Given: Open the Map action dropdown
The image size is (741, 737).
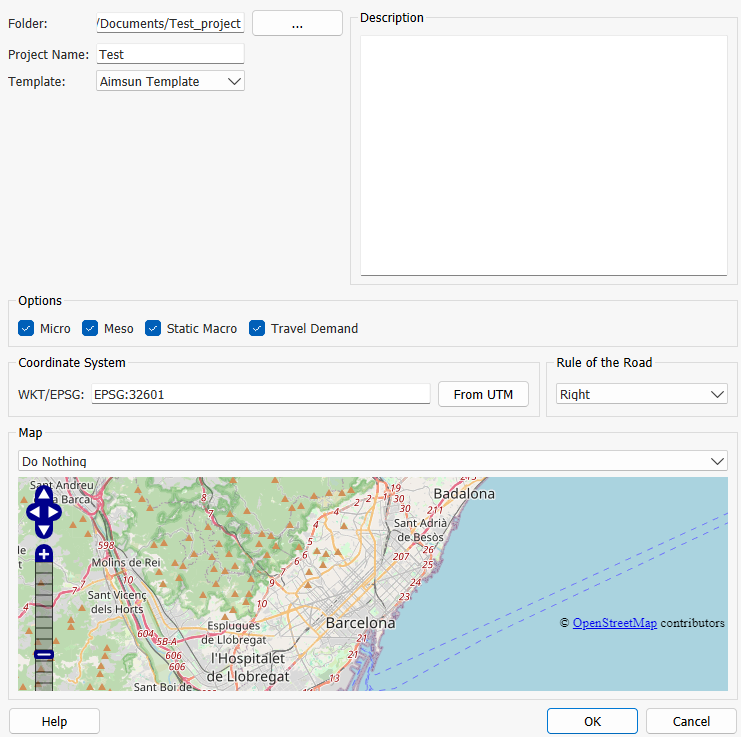Looking at the screenshot, I should (372, 461).
